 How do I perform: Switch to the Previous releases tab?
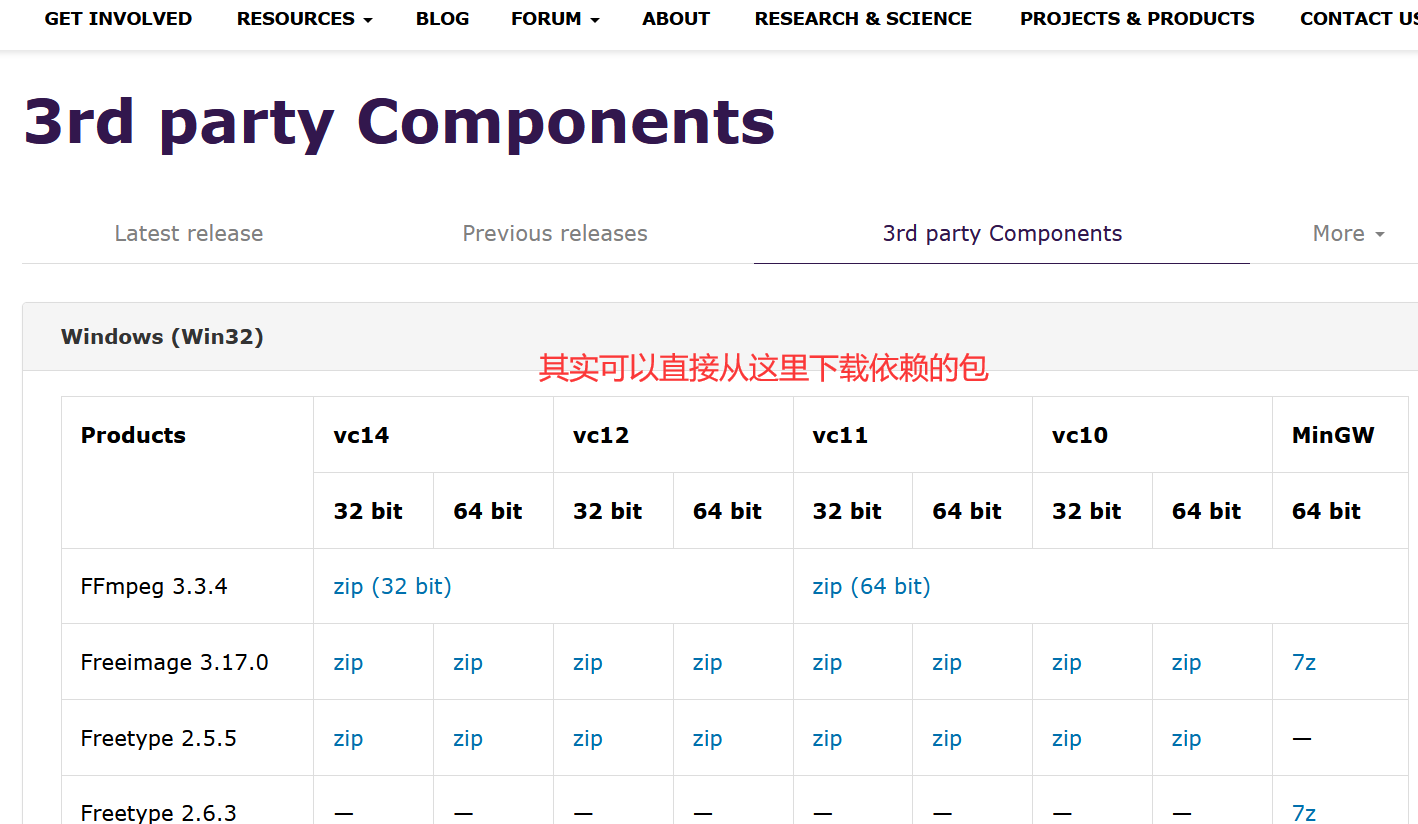(x=555, y=234)
